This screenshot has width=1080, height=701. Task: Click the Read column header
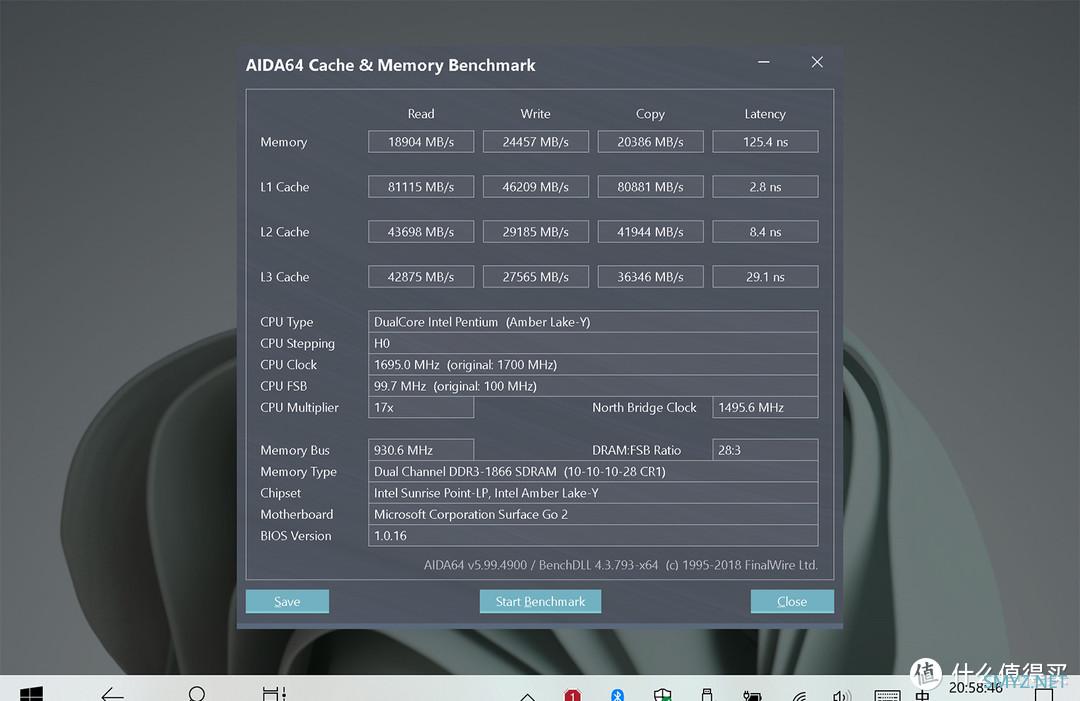(x=421, y=114)
